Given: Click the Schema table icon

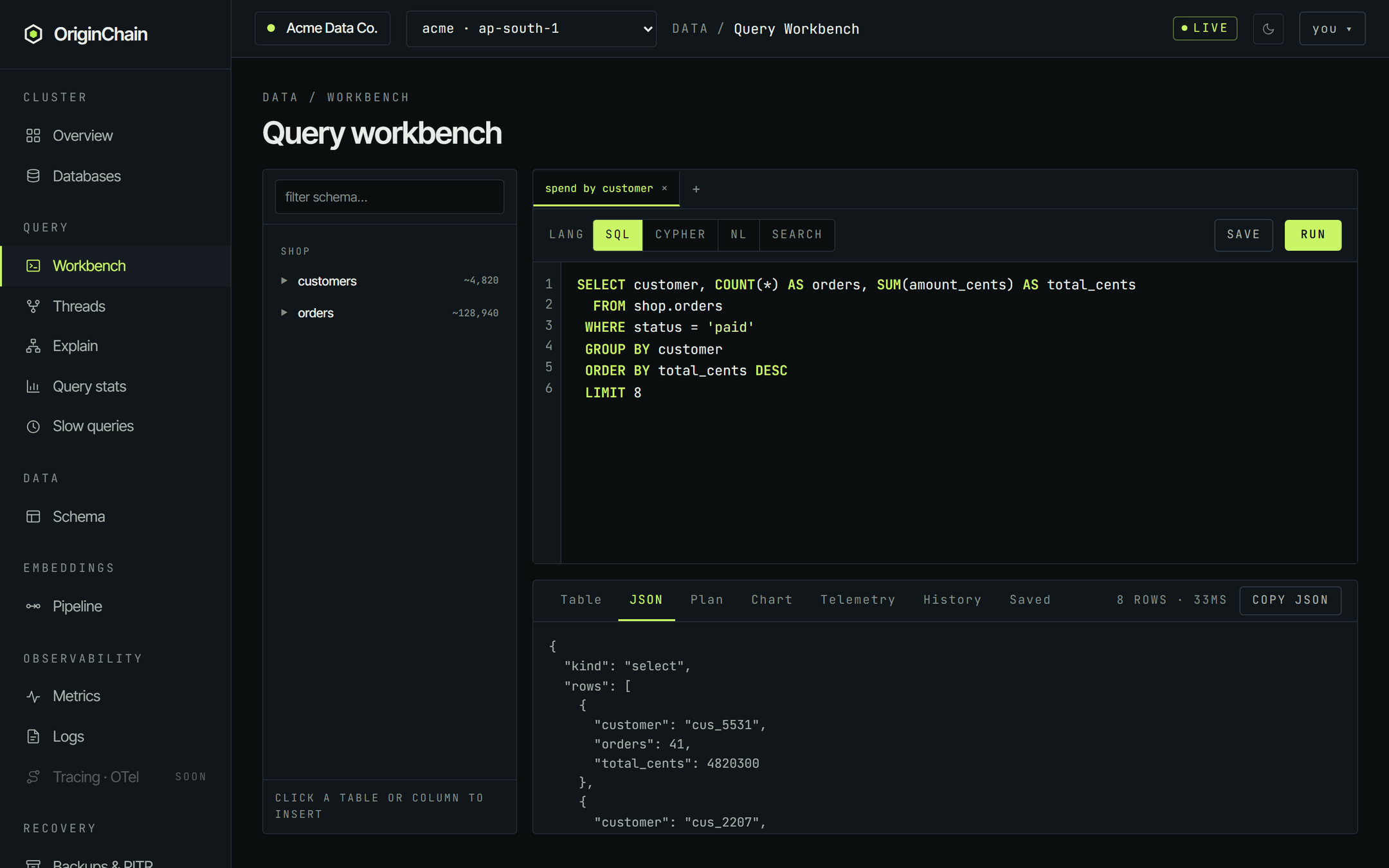Looking at the screenshot, I should click(x=33, y=516).
